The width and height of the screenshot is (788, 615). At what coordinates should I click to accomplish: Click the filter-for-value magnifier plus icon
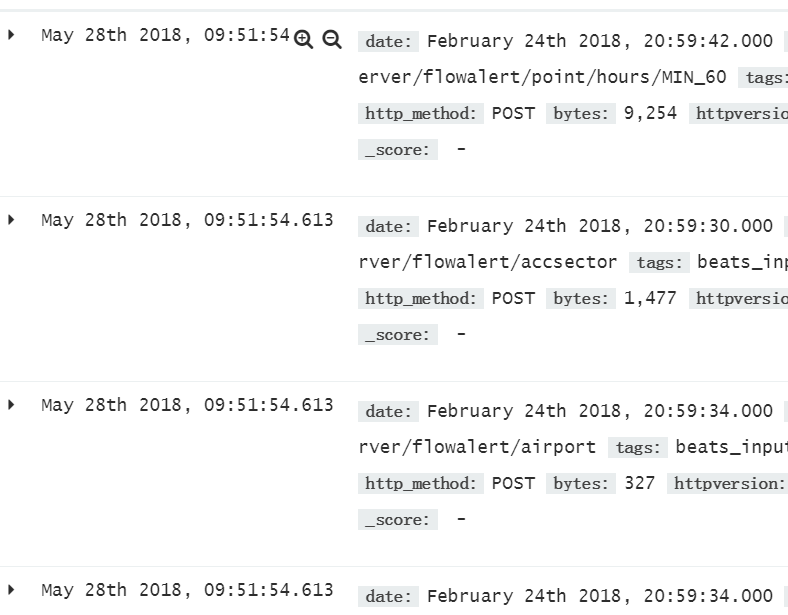[303, 39]
